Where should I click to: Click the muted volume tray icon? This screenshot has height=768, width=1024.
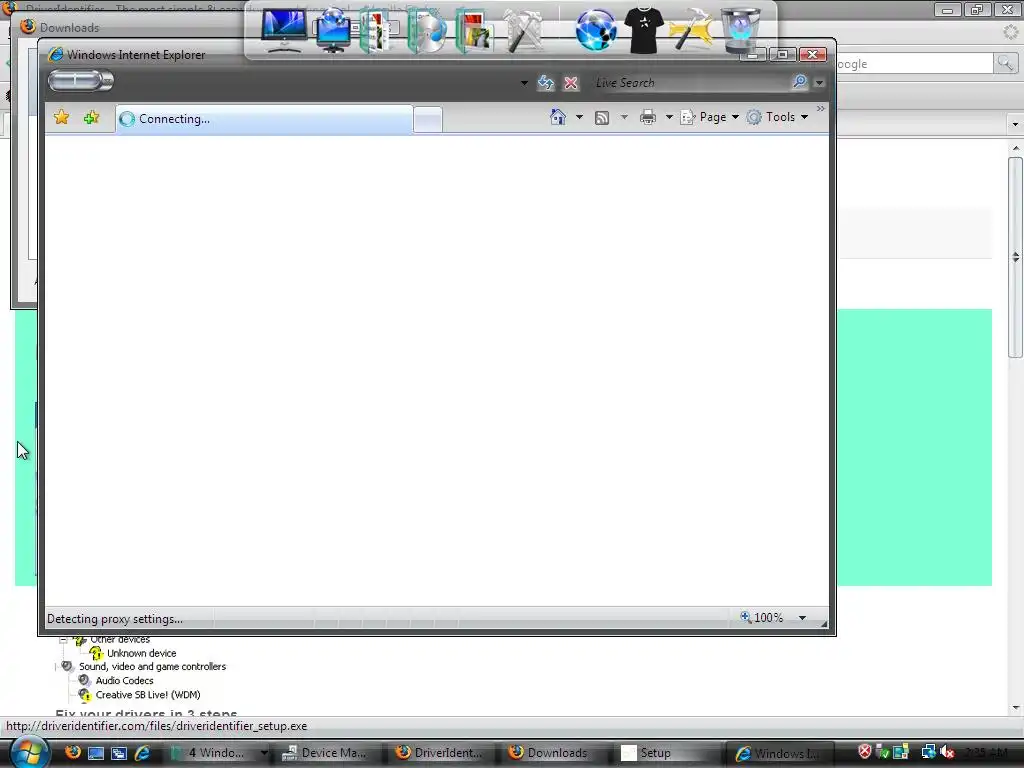(947, 752)
